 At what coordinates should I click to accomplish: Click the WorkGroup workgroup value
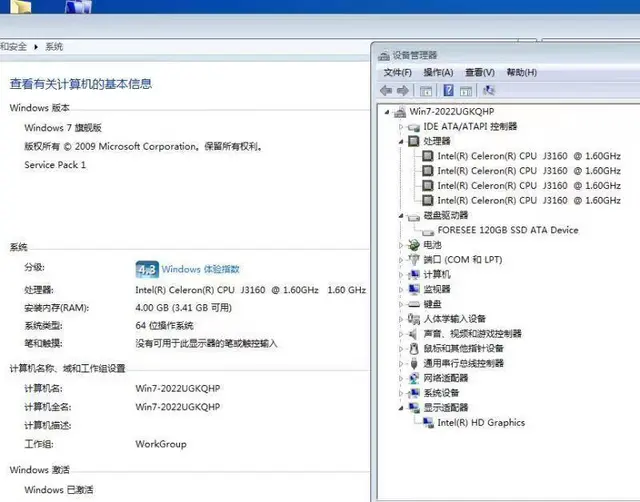pyautogui.click(x=161, y=444)
